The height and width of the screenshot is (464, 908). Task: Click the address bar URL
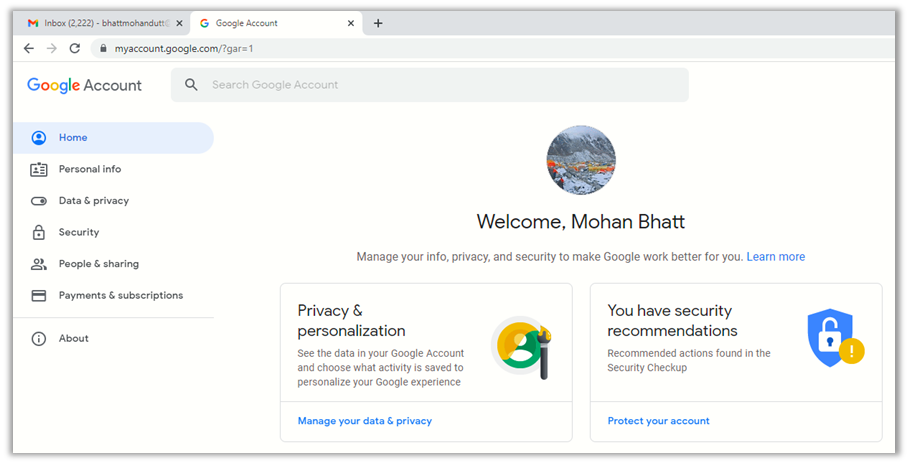point(184,49)
